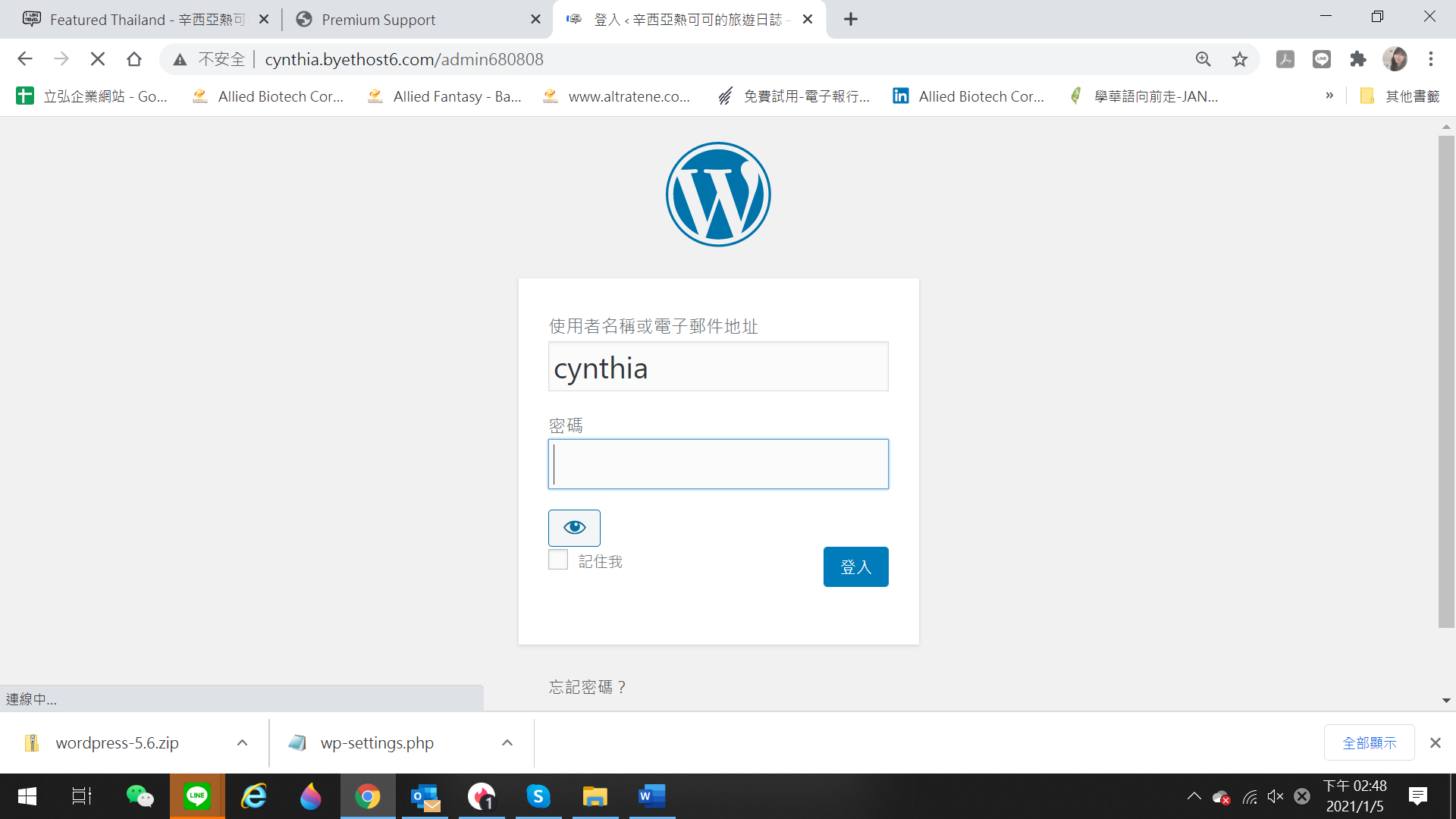Click the WordPress logo
1456x819 pixels.
point(718,194)
